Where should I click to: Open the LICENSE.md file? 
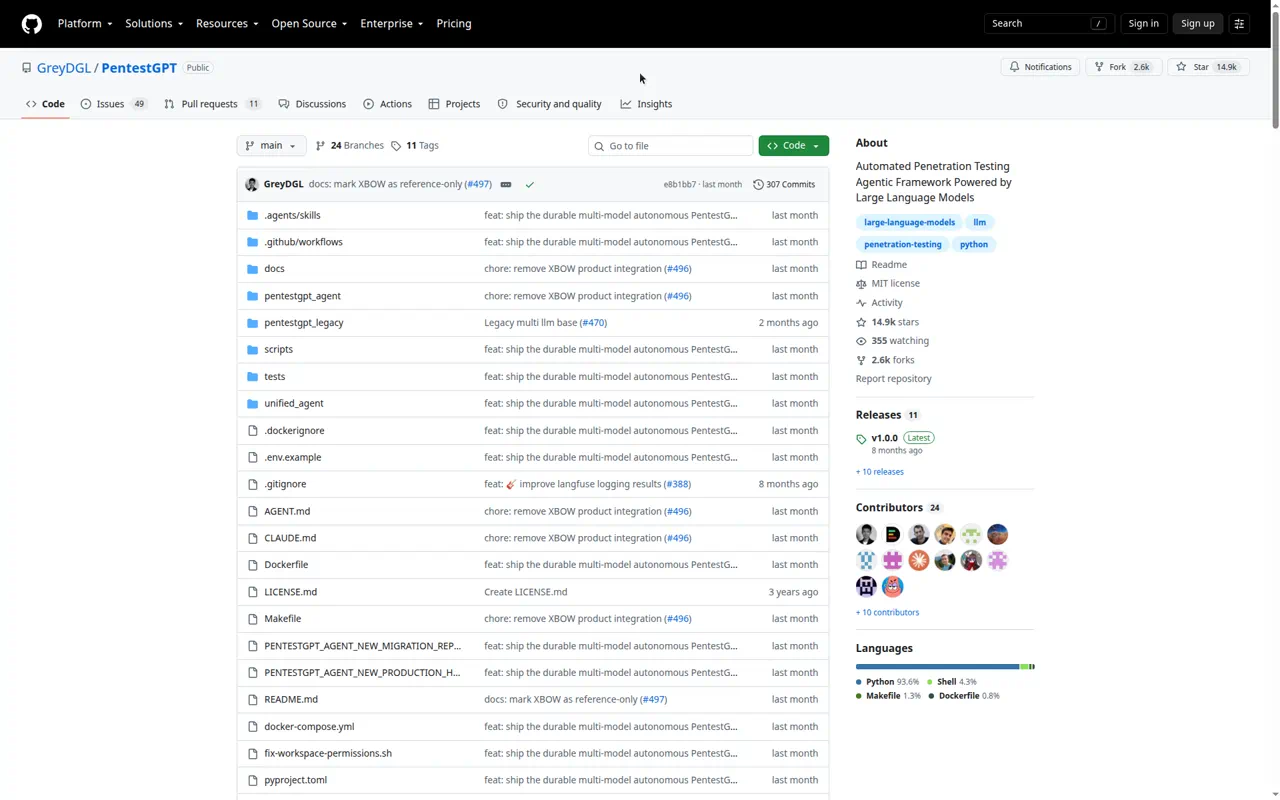click(x=290, y=592)
